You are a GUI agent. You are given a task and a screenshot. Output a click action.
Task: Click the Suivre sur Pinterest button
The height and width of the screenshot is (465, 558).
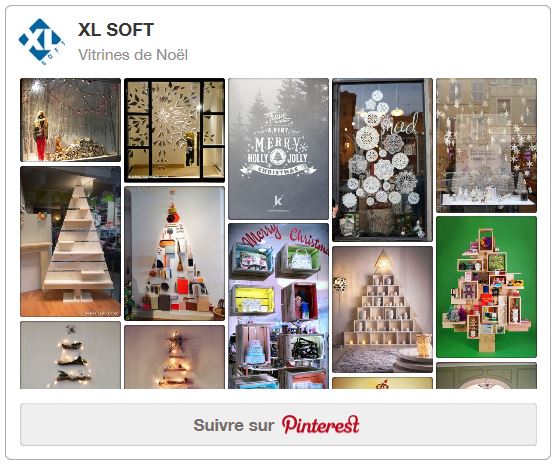pyautogui.click(x=278, y=424)
